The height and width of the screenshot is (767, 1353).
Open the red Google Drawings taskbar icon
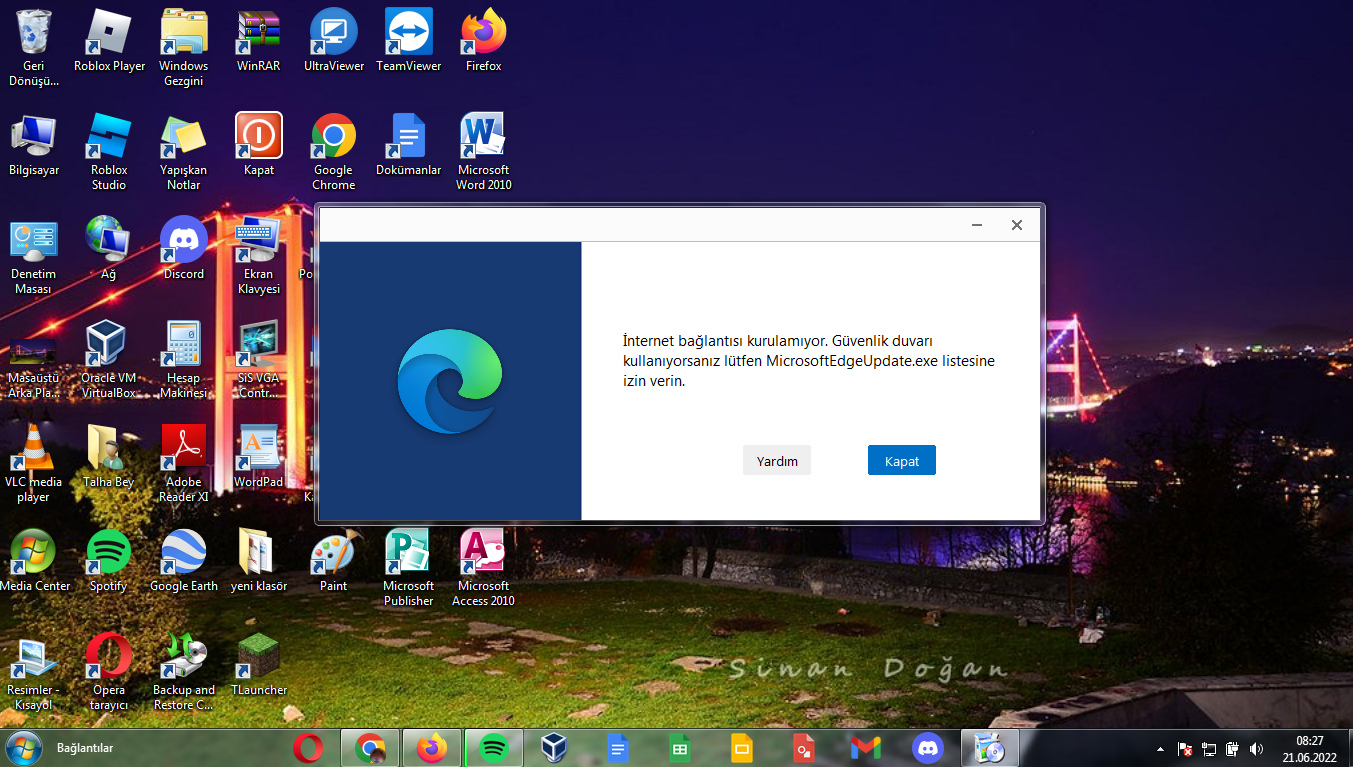(804, 748)
